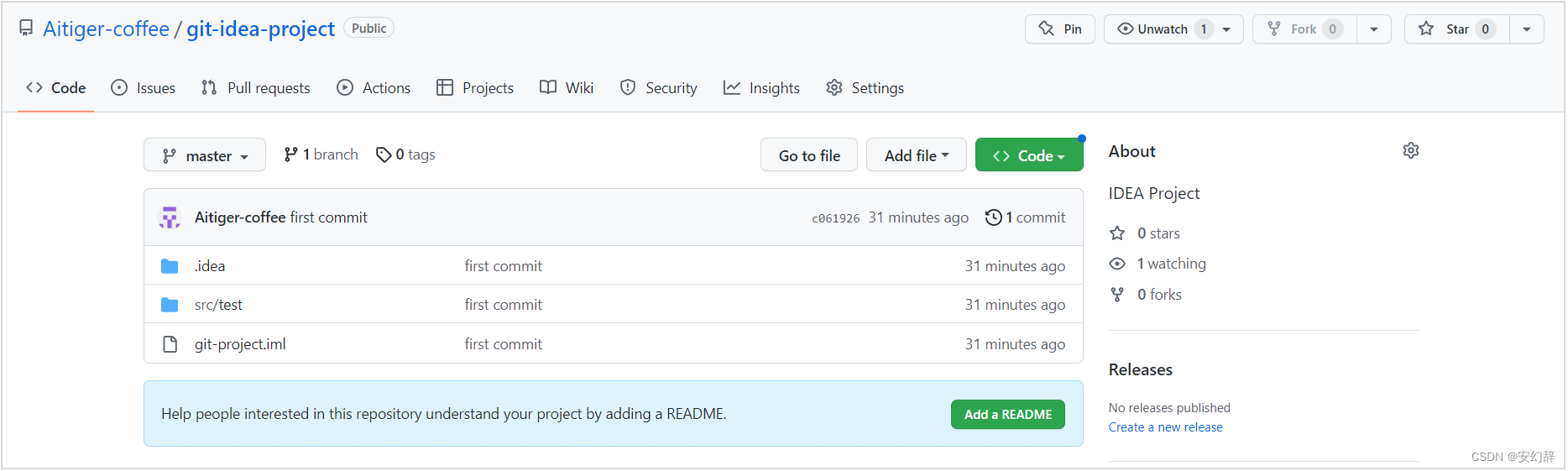This screenshot has height=471, width=1568.
Task: Click the branch icon beside 1 branch
Action: tap(290, 154)
